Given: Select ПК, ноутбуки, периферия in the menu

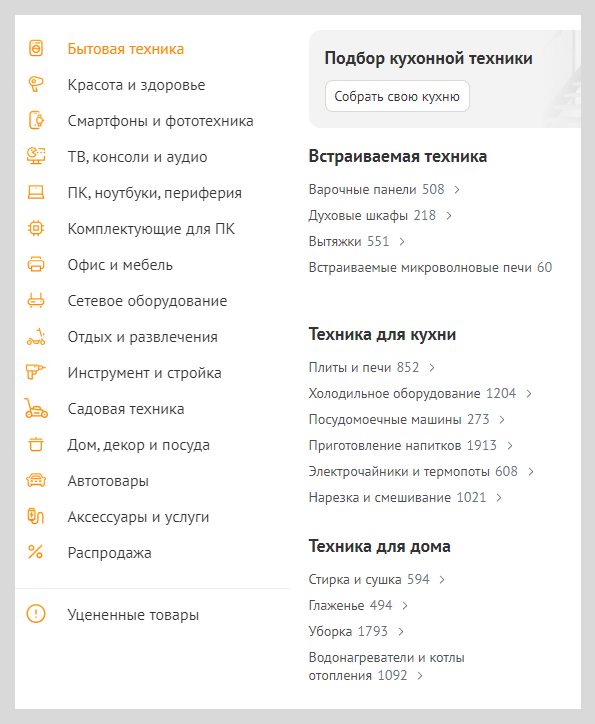Looking at the screenshot, I should point(155,193).
